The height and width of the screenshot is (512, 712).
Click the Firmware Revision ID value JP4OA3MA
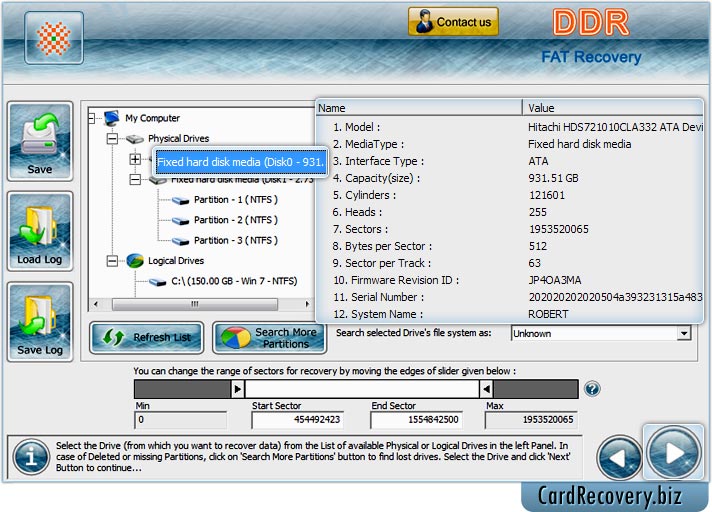click(x=555, y=280)
